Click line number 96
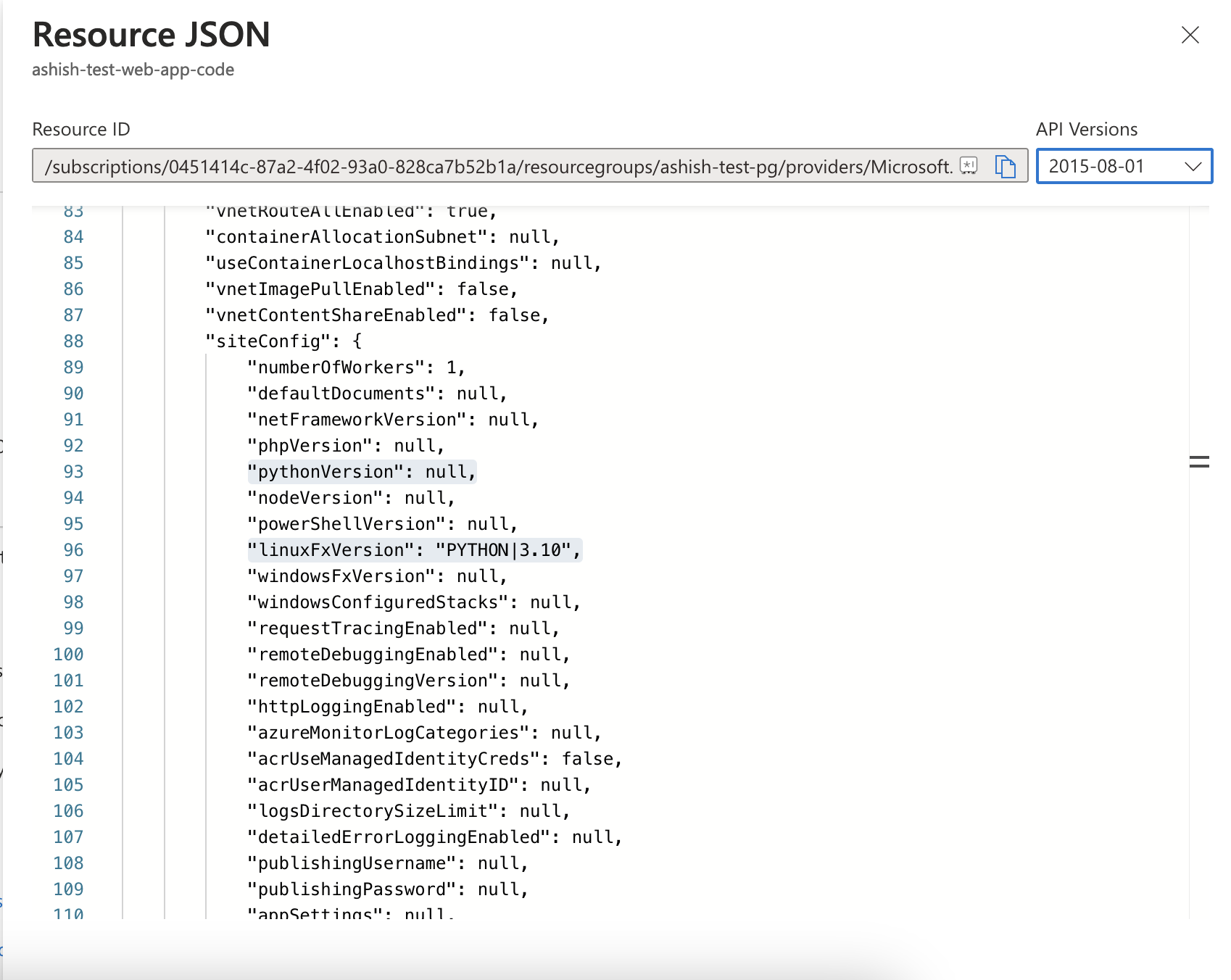Image resolution: width=1231 pixels, height=980 pixels. [x=72, y=549]
